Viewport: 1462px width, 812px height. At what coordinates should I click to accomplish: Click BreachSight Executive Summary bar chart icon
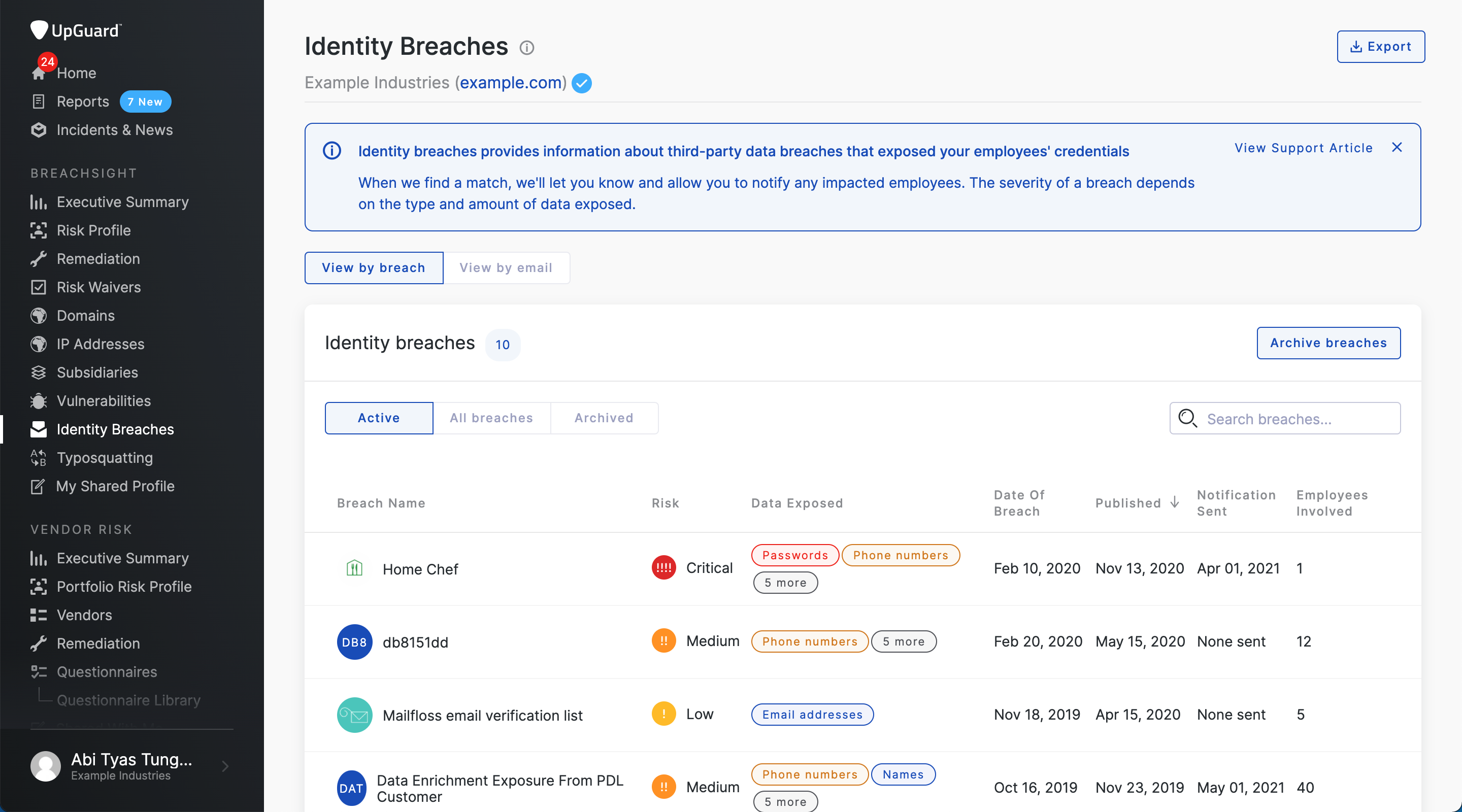click(x=39, y=202)
